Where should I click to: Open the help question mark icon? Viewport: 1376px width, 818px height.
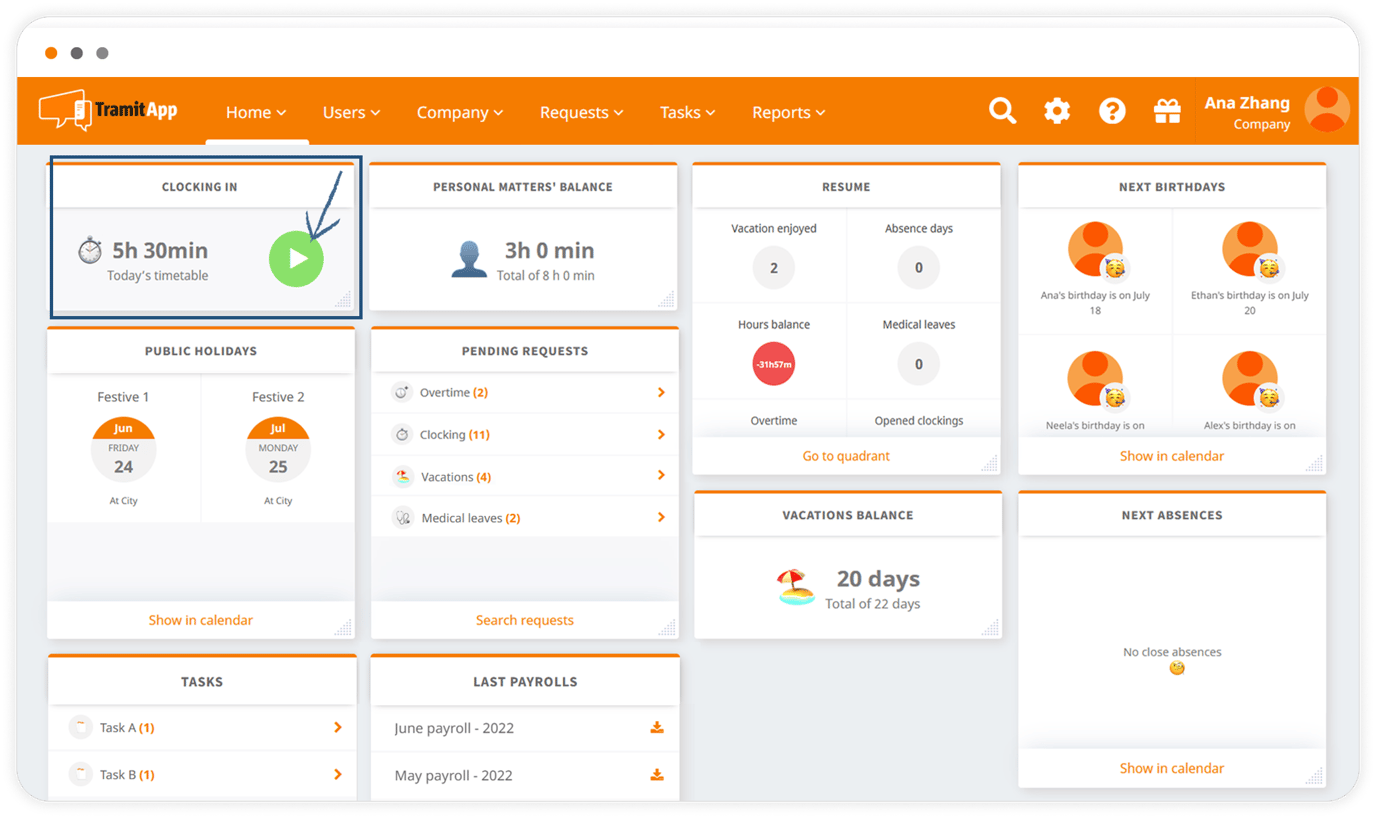coord(1112,111)
